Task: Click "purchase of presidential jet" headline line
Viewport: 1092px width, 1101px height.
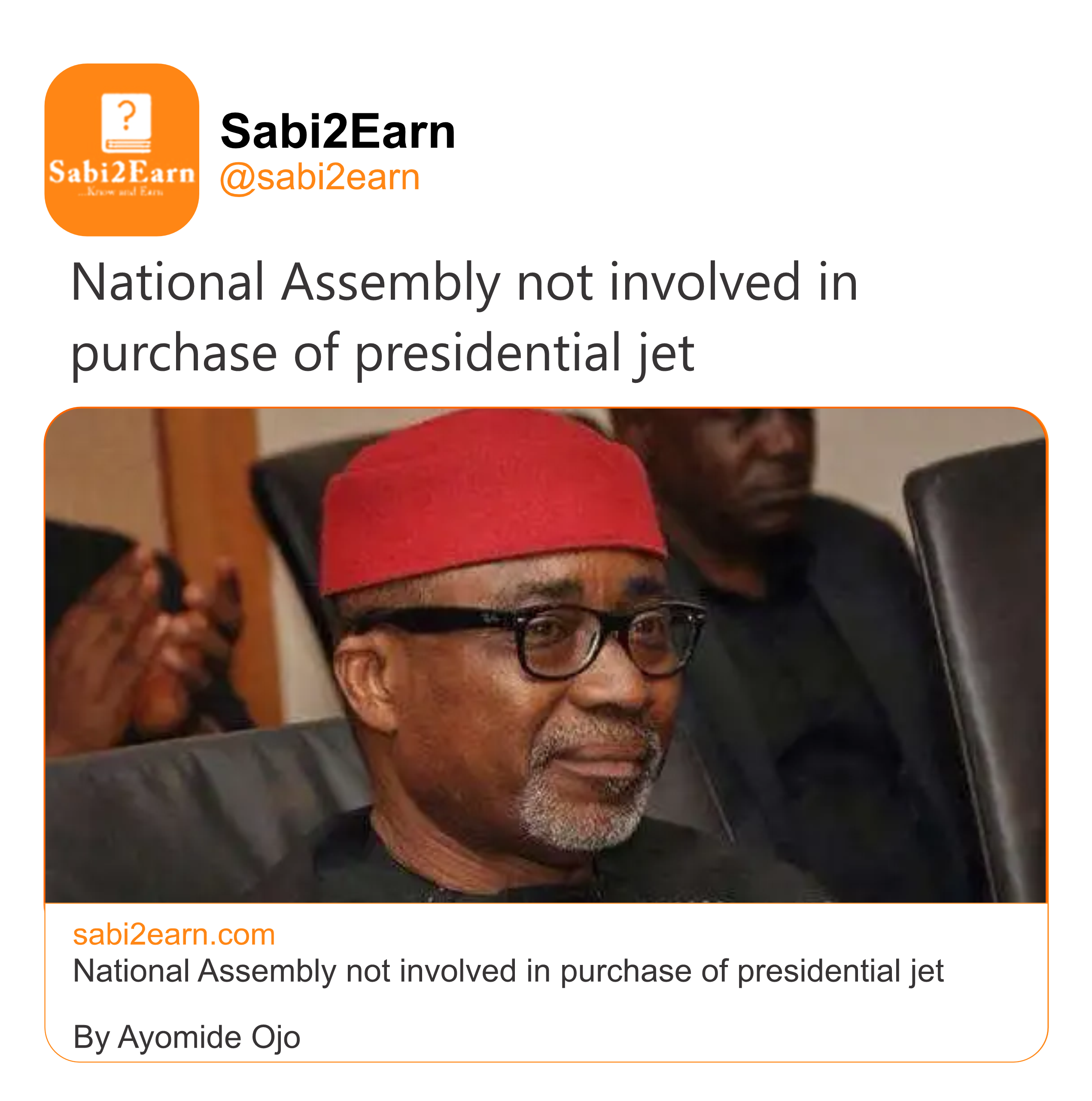Action: [x=382, y=353]
